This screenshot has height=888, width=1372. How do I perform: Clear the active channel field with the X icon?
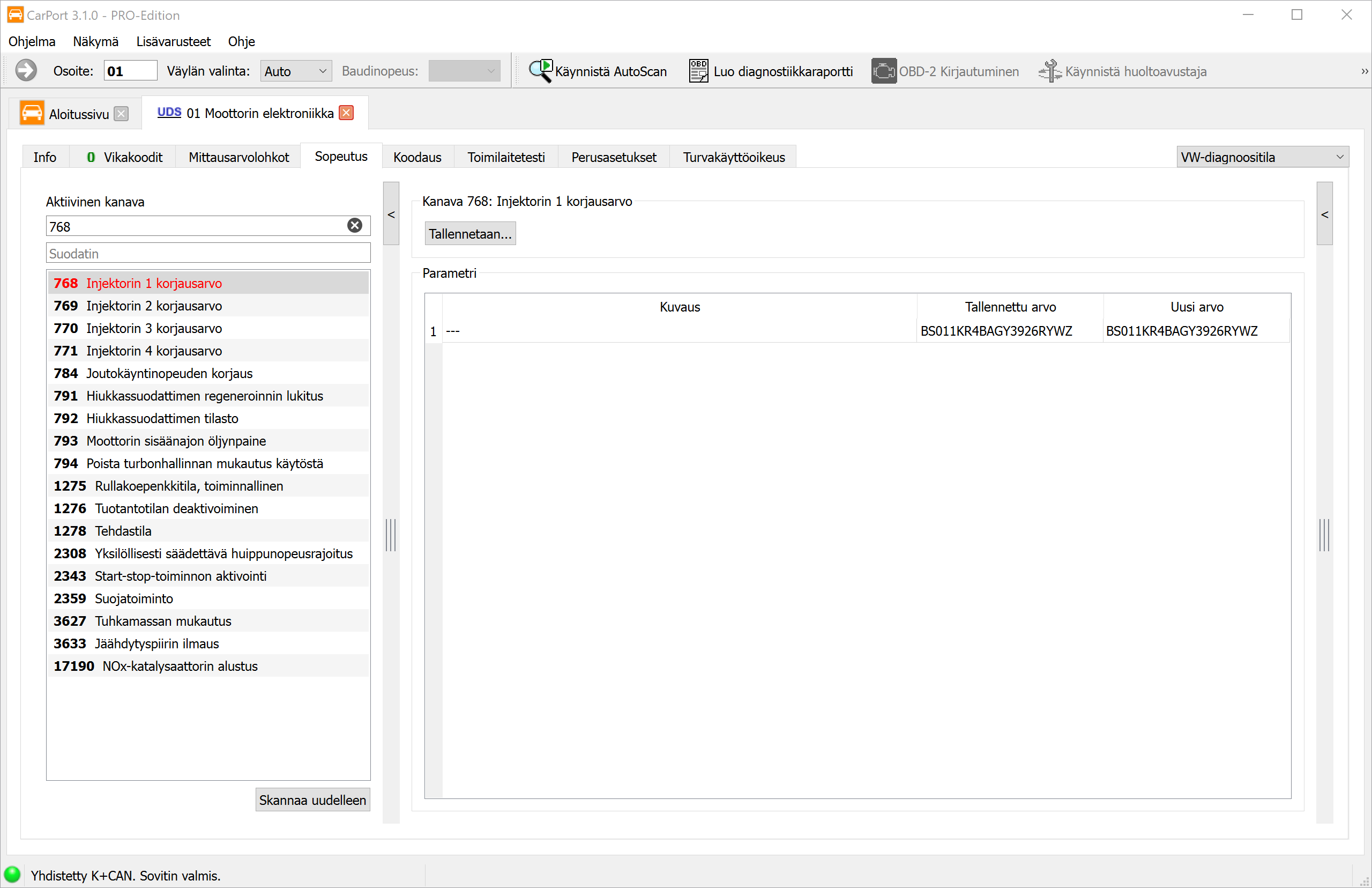(x=355, y=225)
